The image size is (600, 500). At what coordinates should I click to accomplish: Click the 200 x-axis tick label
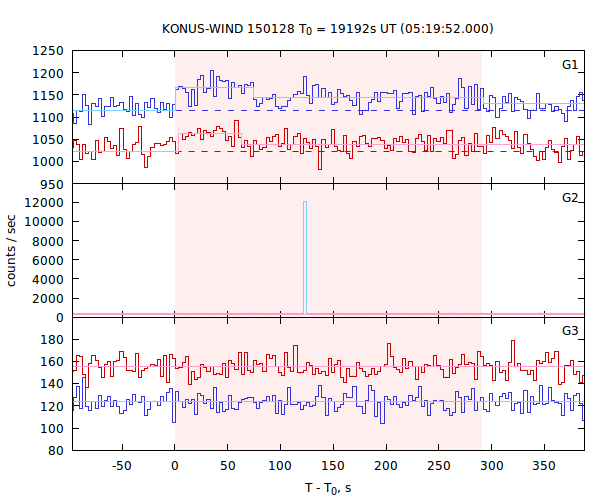click(x=386, y=466)
